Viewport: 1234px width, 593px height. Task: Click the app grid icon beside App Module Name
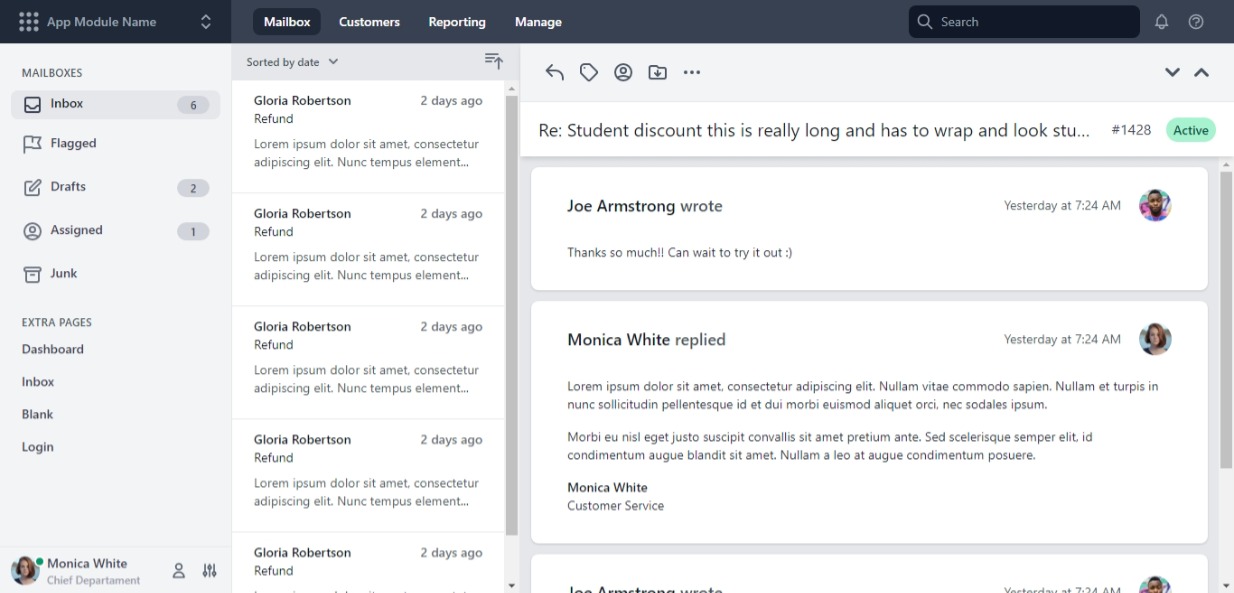[29, 21]
